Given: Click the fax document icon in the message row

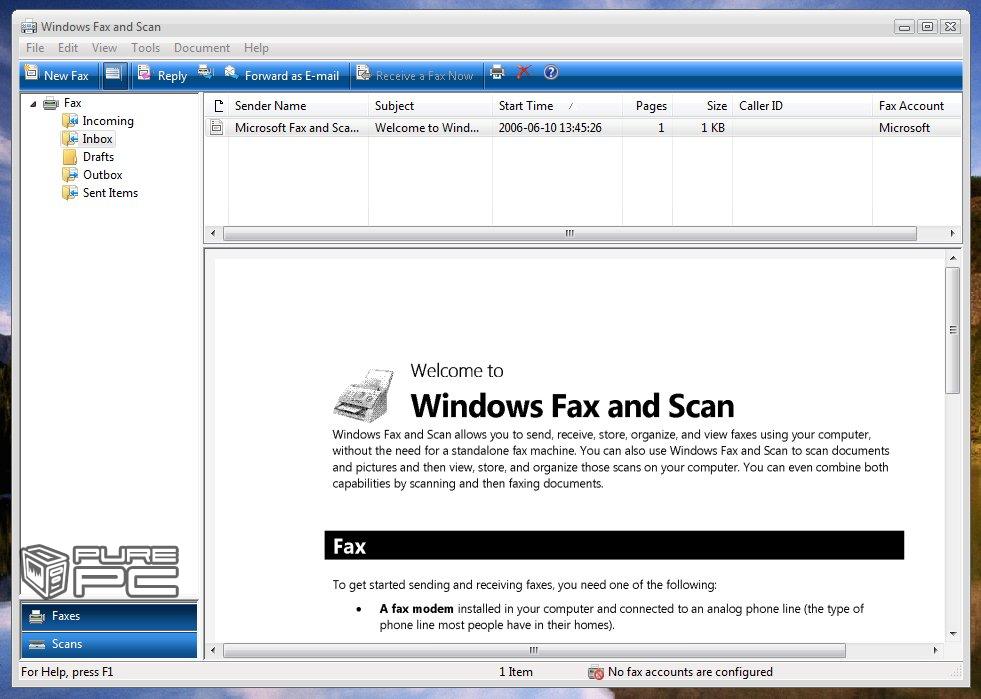Looking at the screenshot, I should coord(216,128).
